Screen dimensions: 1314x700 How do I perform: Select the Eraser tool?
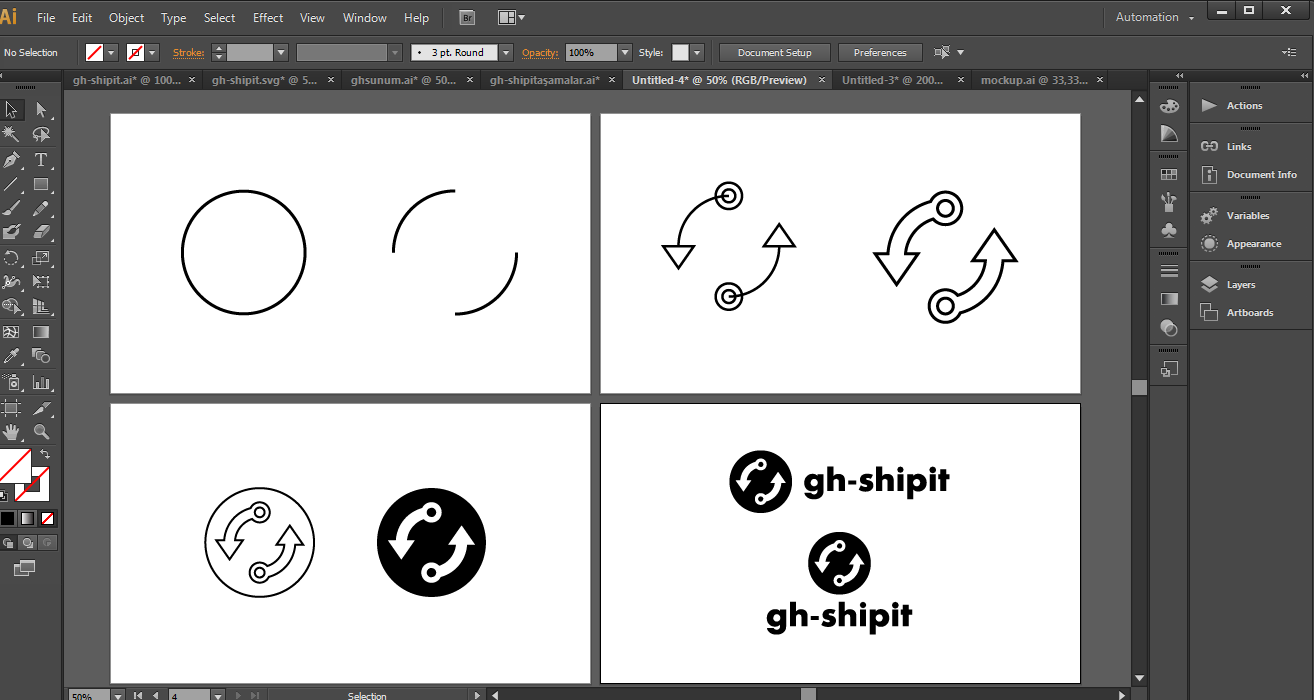[41, 232]
